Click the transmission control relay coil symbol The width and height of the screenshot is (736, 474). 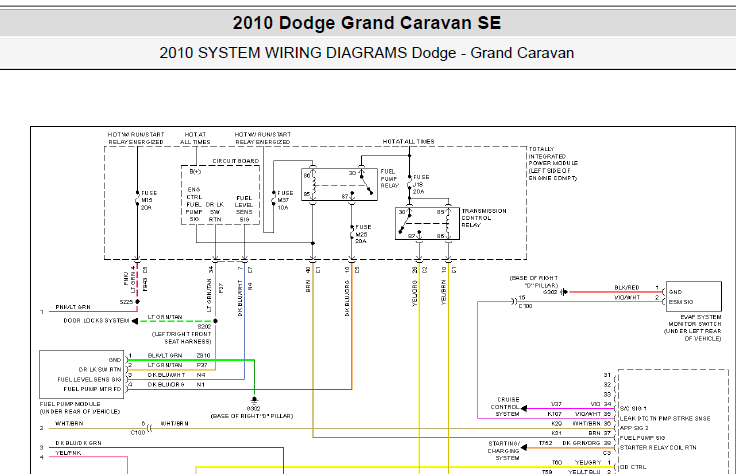coord(448,222)
